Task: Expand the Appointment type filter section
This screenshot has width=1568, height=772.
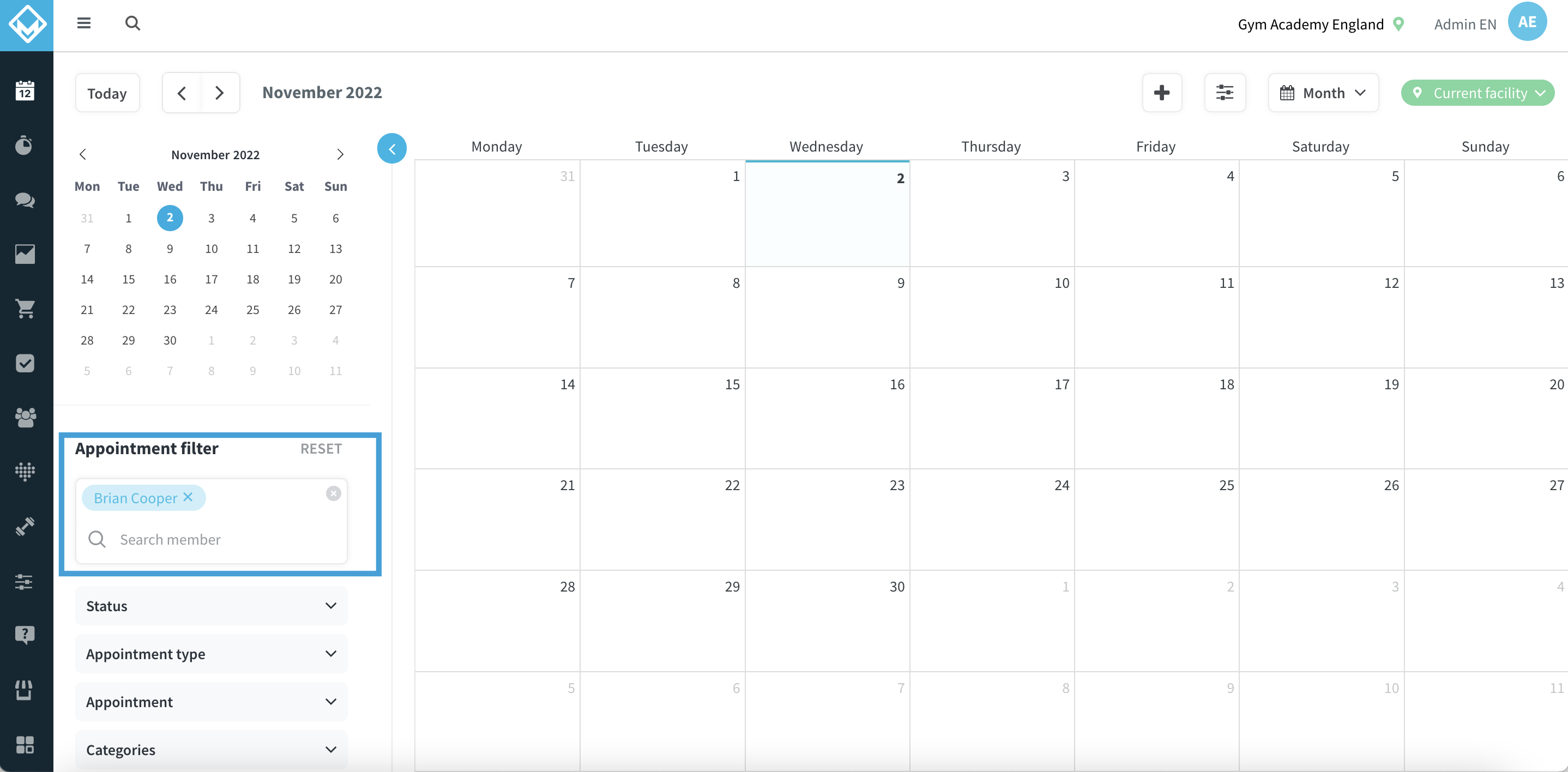Action: [x=211, y=654]
